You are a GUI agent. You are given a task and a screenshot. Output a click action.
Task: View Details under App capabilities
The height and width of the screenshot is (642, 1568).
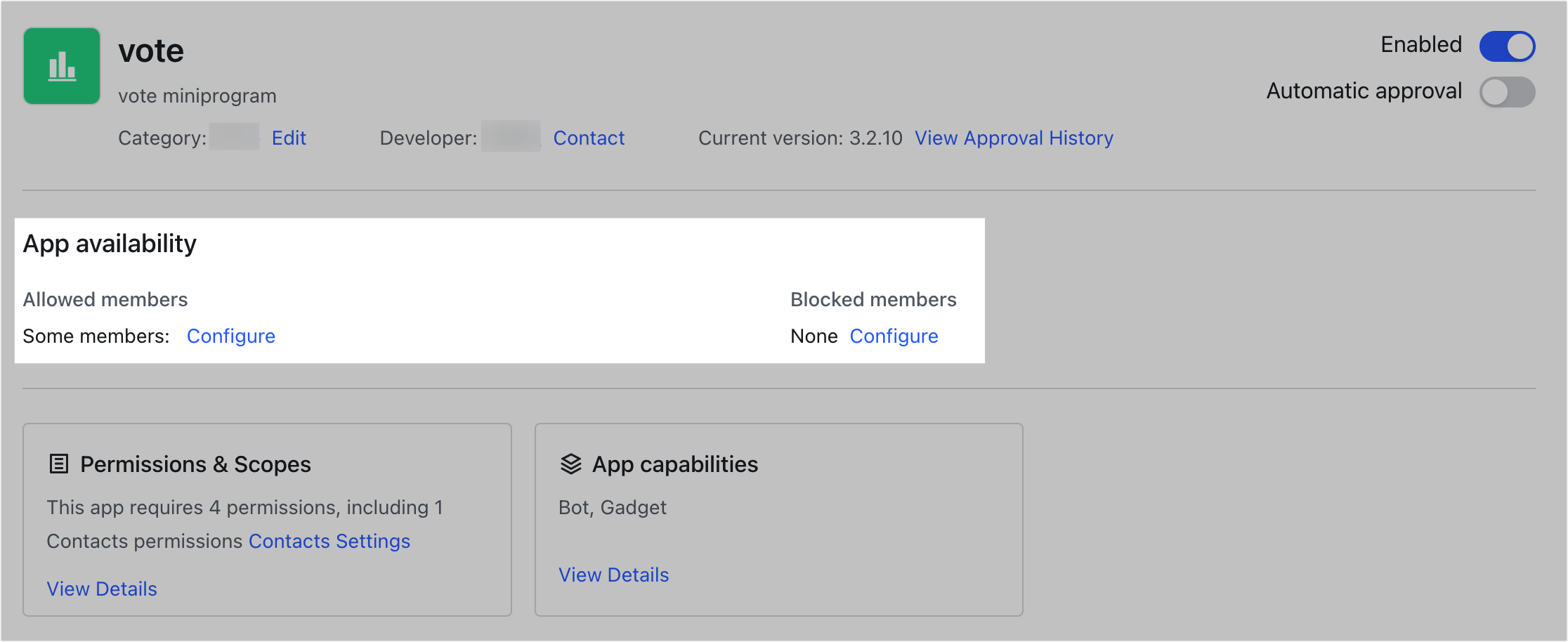point(613,575)
